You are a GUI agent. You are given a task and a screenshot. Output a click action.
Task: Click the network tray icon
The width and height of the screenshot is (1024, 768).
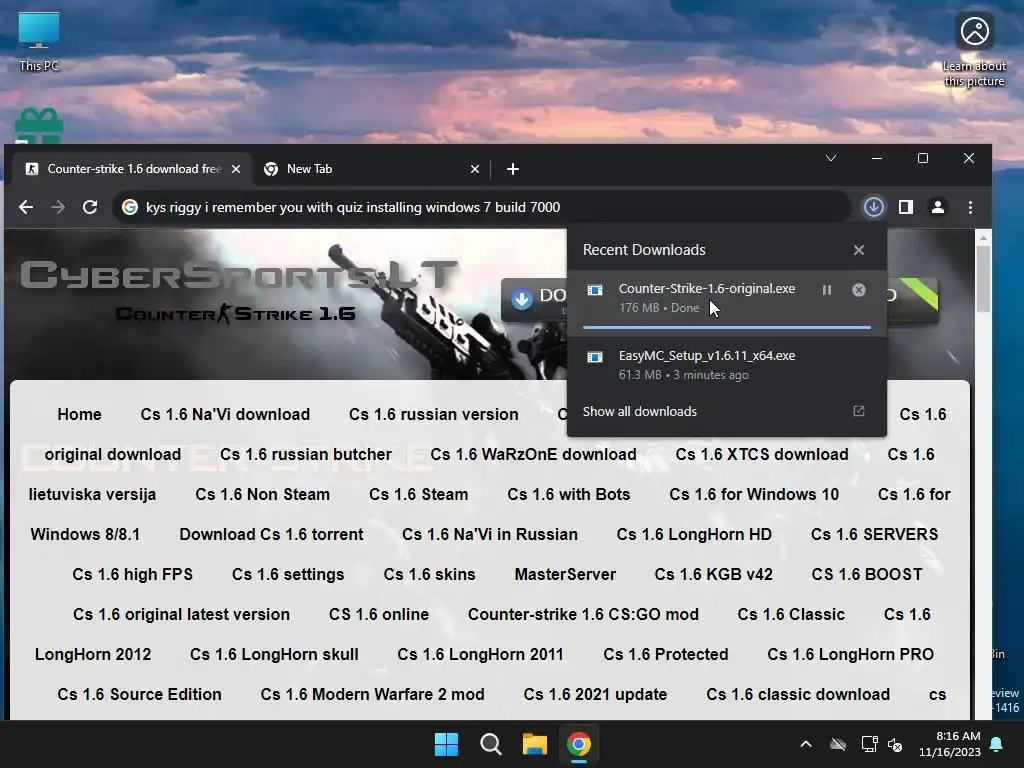tap(869, 744)
